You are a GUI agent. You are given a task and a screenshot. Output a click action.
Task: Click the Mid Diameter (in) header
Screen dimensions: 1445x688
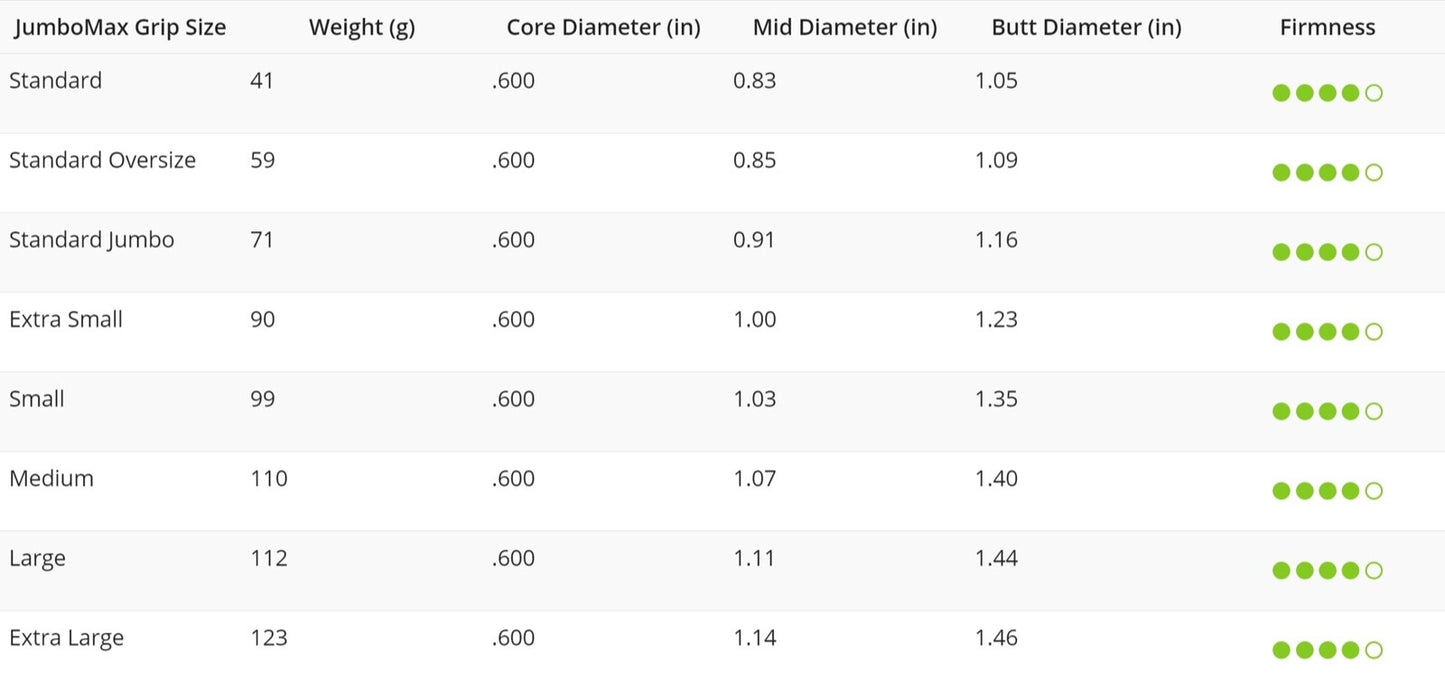coord(845,28)
